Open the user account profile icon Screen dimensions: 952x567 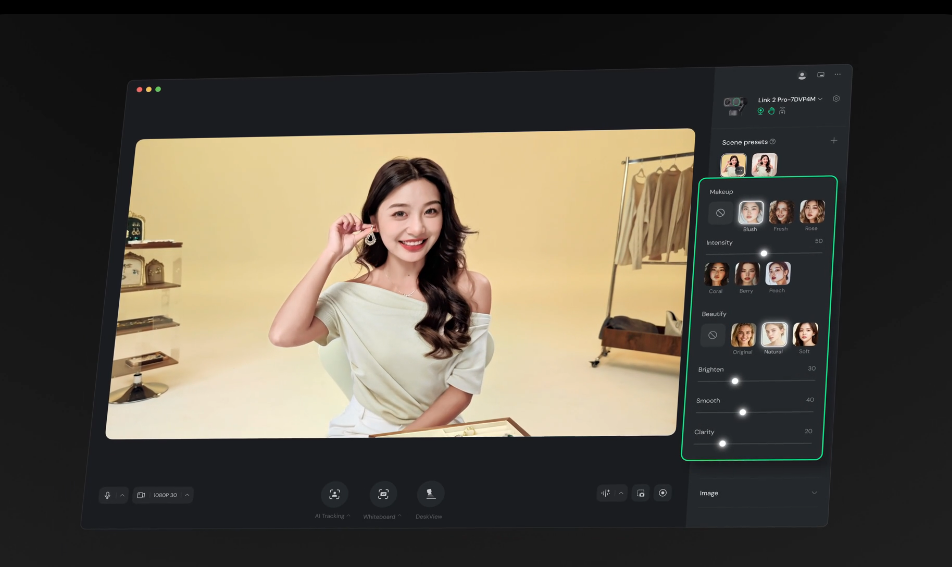point(802,75)
